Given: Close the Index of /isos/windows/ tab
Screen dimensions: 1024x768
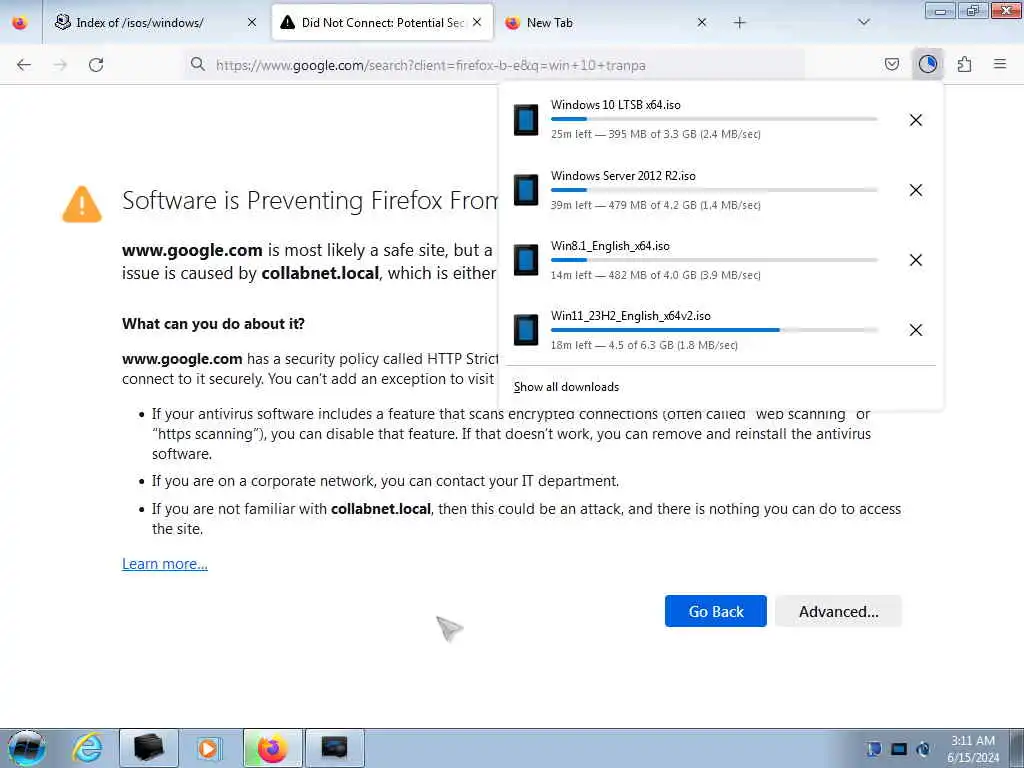Looking at the screenshot, I should [252, 22].
